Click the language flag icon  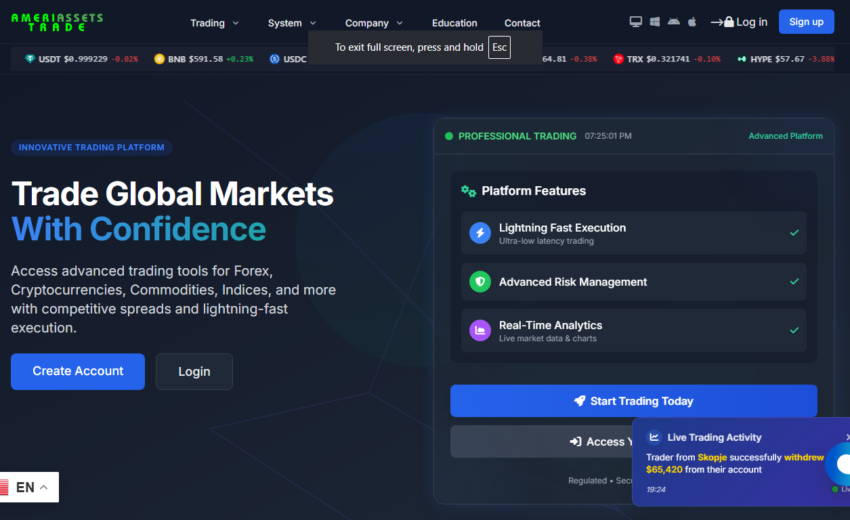[4, 487]
